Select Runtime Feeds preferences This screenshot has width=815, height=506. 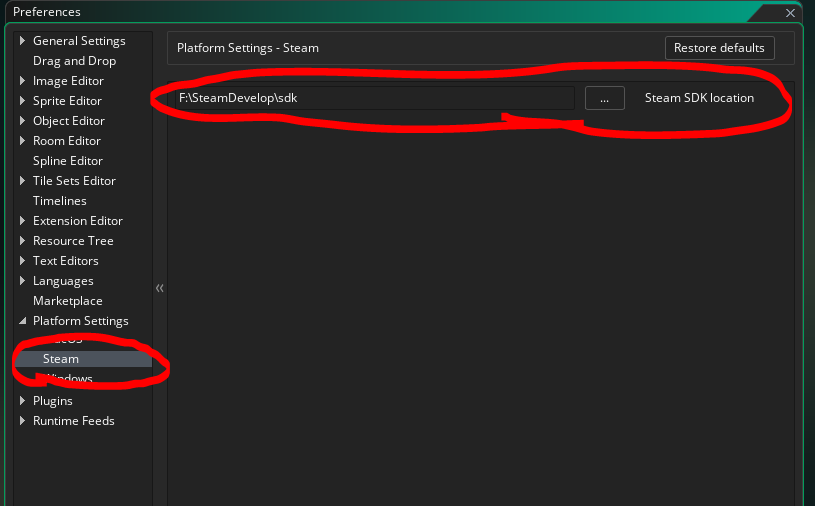73,421
